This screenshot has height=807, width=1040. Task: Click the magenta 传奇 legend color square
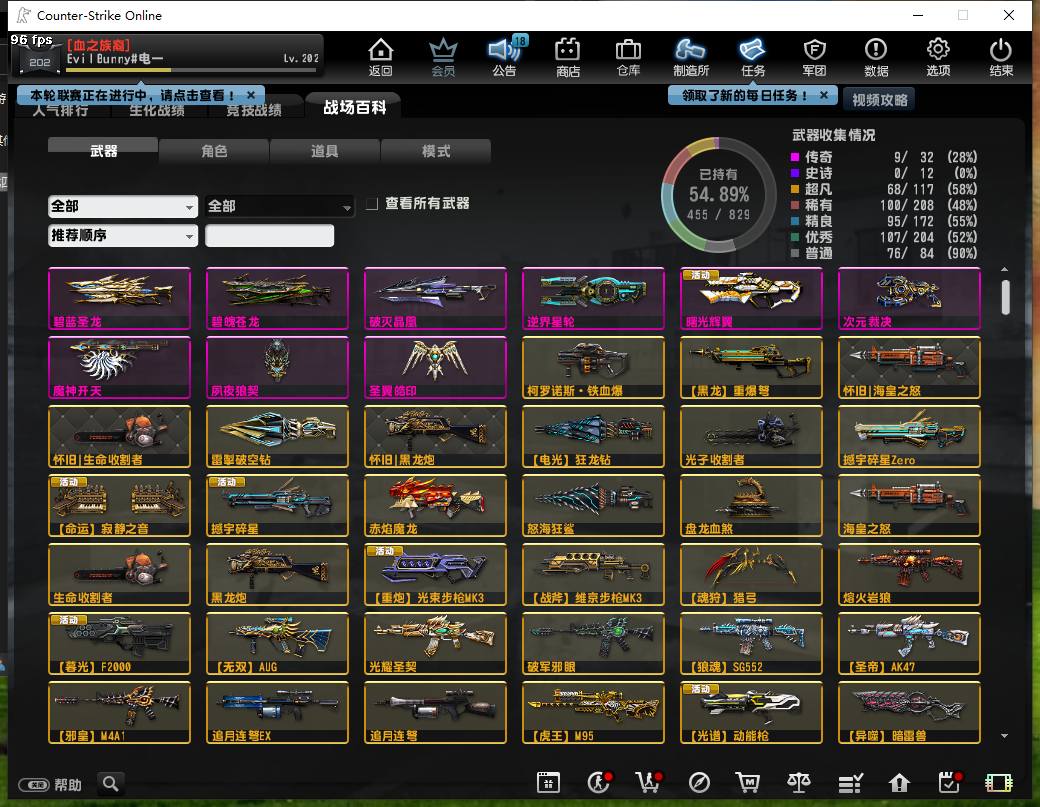[x=795, y=157]
